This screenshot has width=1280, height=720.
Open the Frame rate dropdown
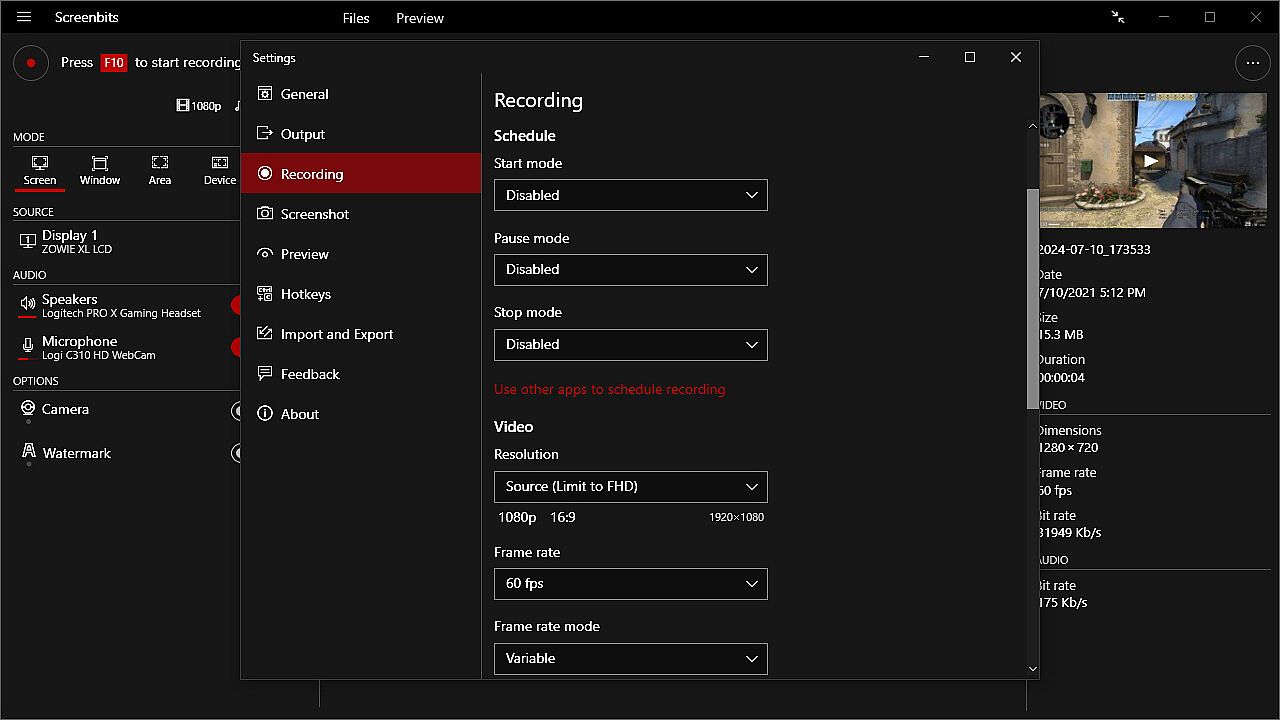[630, 584]
